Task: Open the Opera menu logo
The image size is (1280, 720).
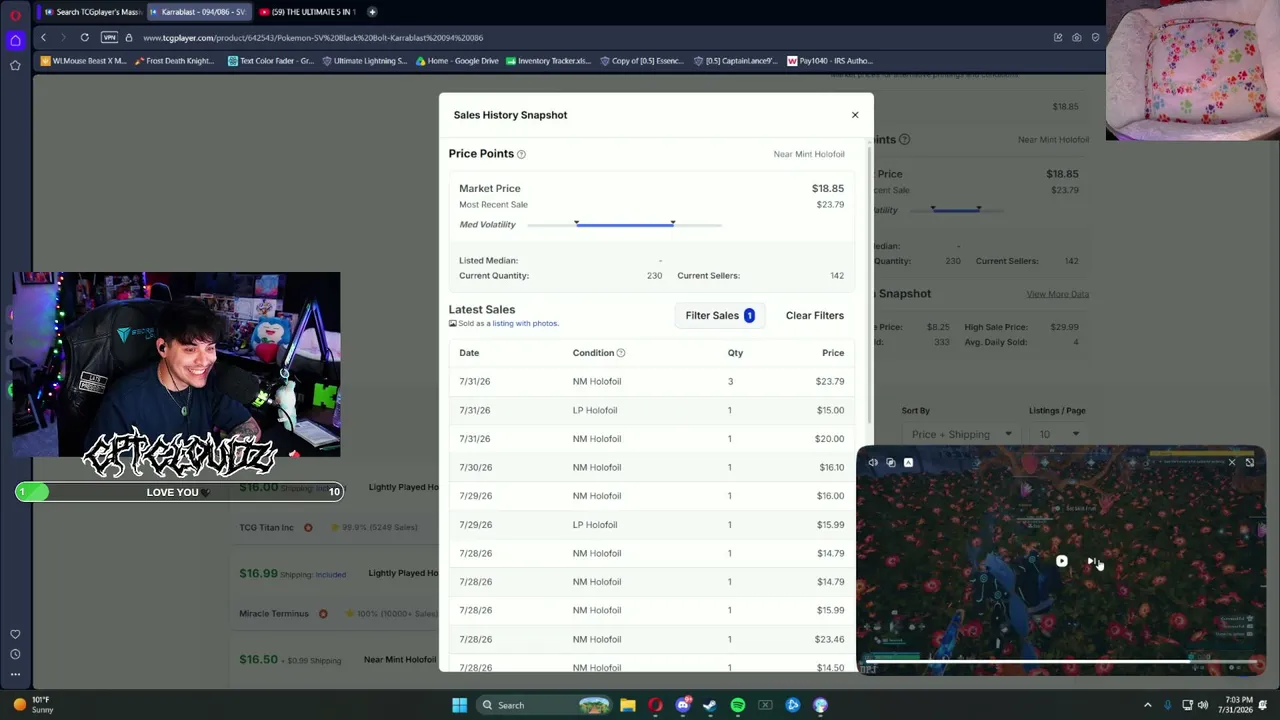Action: [x=15, y=15]
